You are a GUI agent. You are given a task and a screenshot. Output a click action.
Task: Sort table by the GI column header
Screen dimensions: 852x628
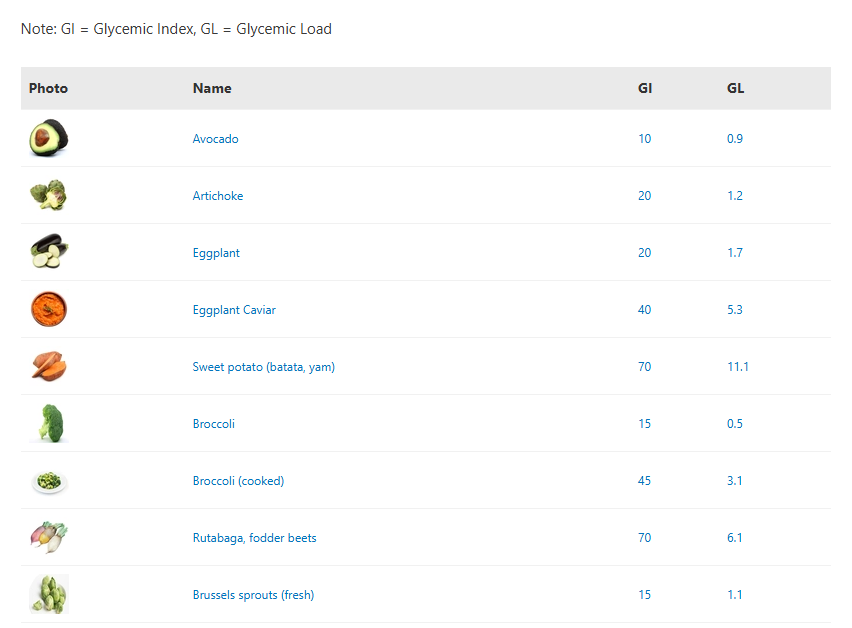(x=645, y=88)
